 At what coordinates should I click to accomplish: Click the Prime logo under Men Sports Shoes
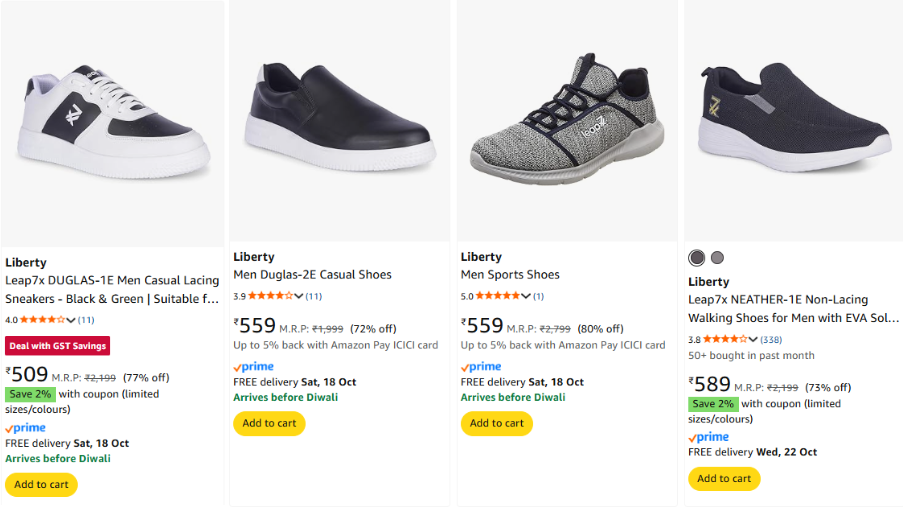(481, 367)
